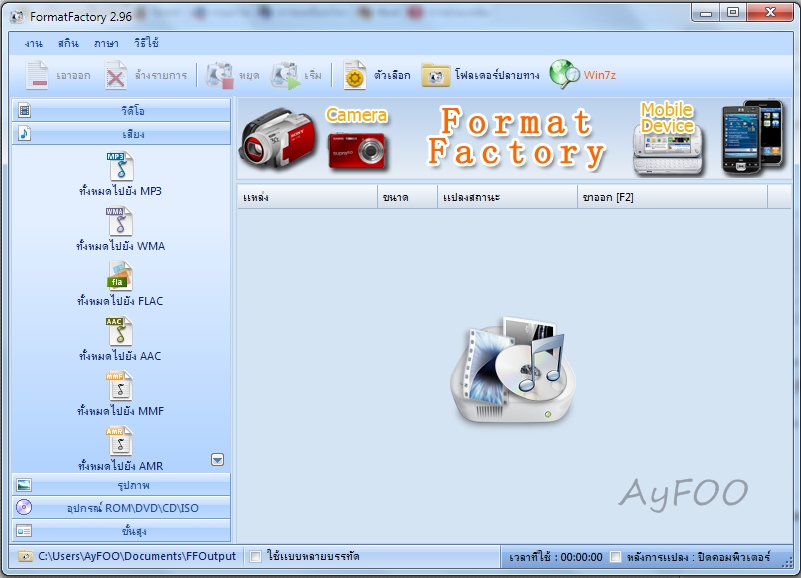Expand the Picture (รูปภาพ) section
The height and width of the screenshot is (578, 801).
pyautogui.click(x=122, y=485)
